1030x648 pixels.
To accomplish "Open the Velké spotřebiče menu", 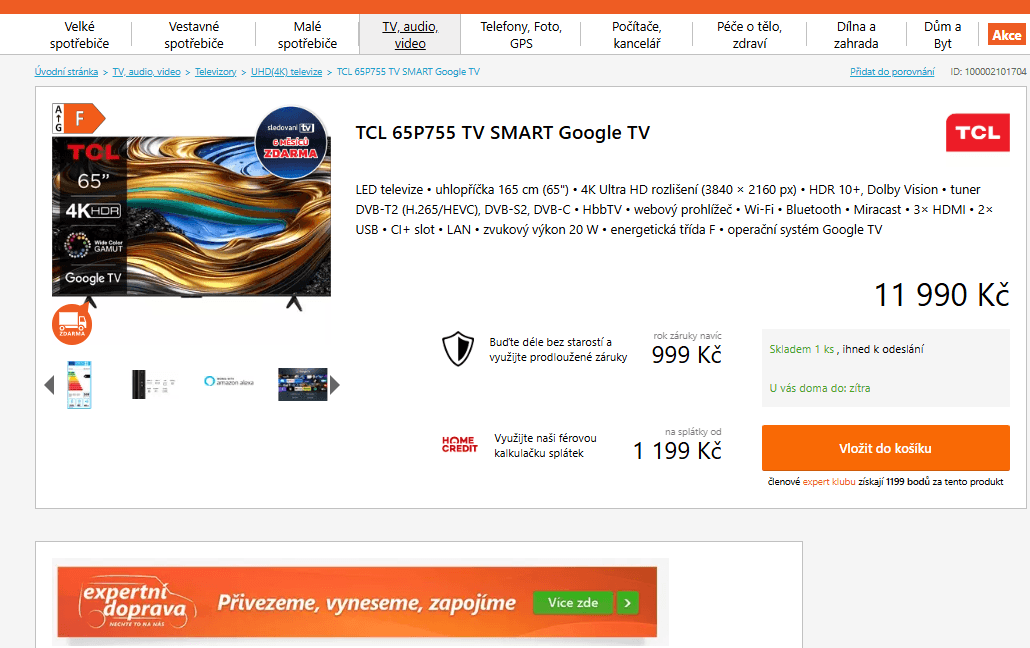I will click(x=79, y=35).
